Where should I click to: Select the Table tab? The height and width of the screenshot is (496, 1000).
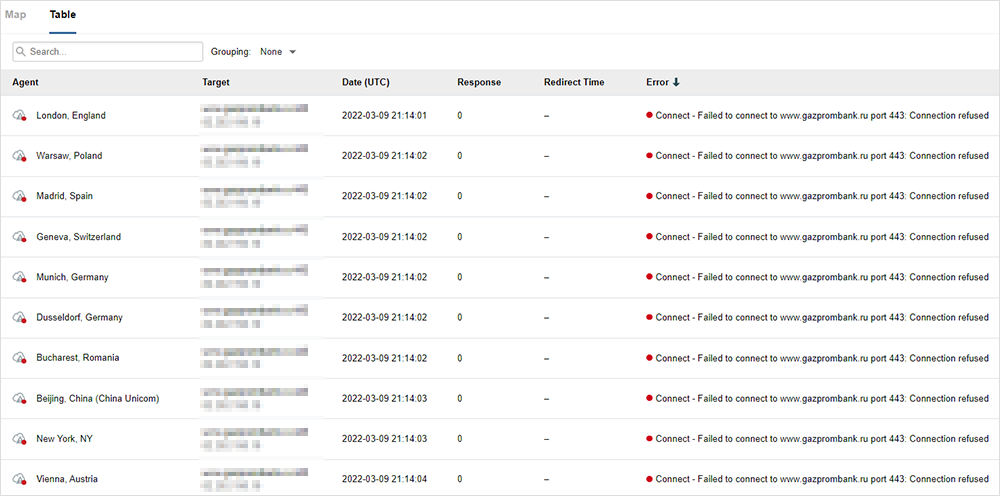click(x=62, y=15)
